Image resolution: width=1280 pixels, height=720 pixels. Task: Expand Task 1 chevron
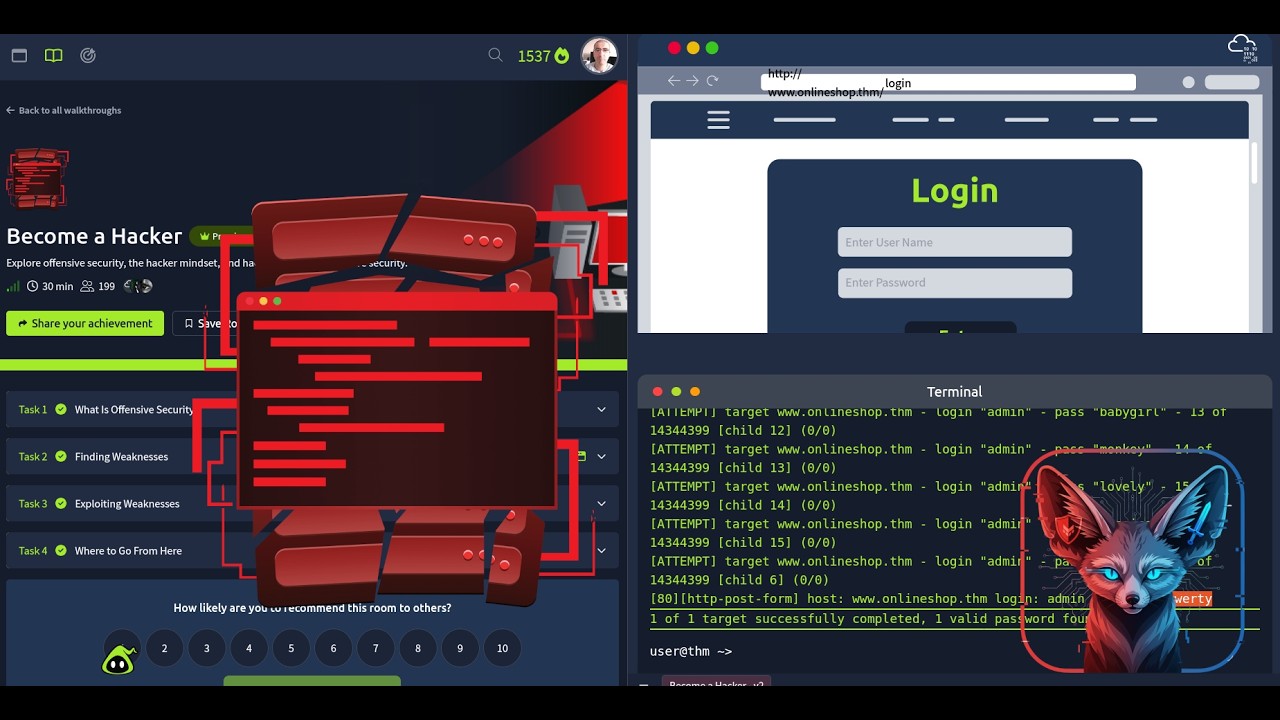601,409
